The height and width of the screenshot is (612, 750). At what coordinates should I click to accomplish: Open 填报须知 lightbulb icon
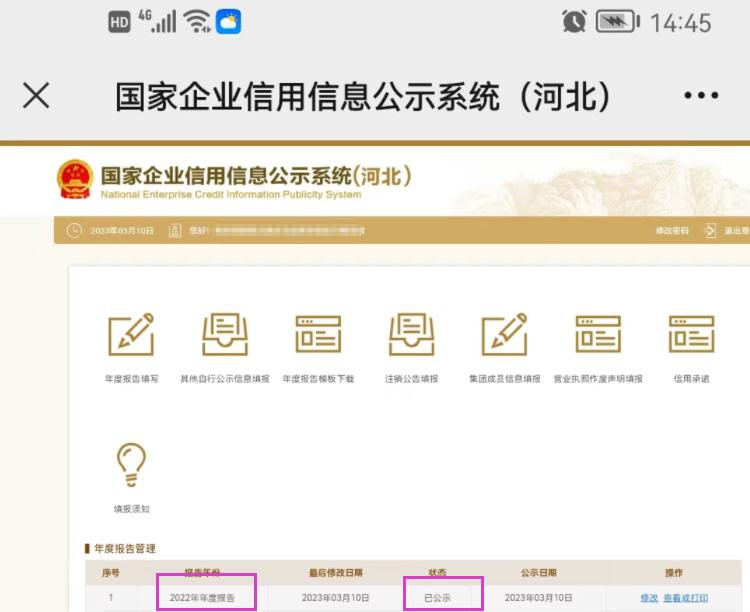click(x=131, y=465)
